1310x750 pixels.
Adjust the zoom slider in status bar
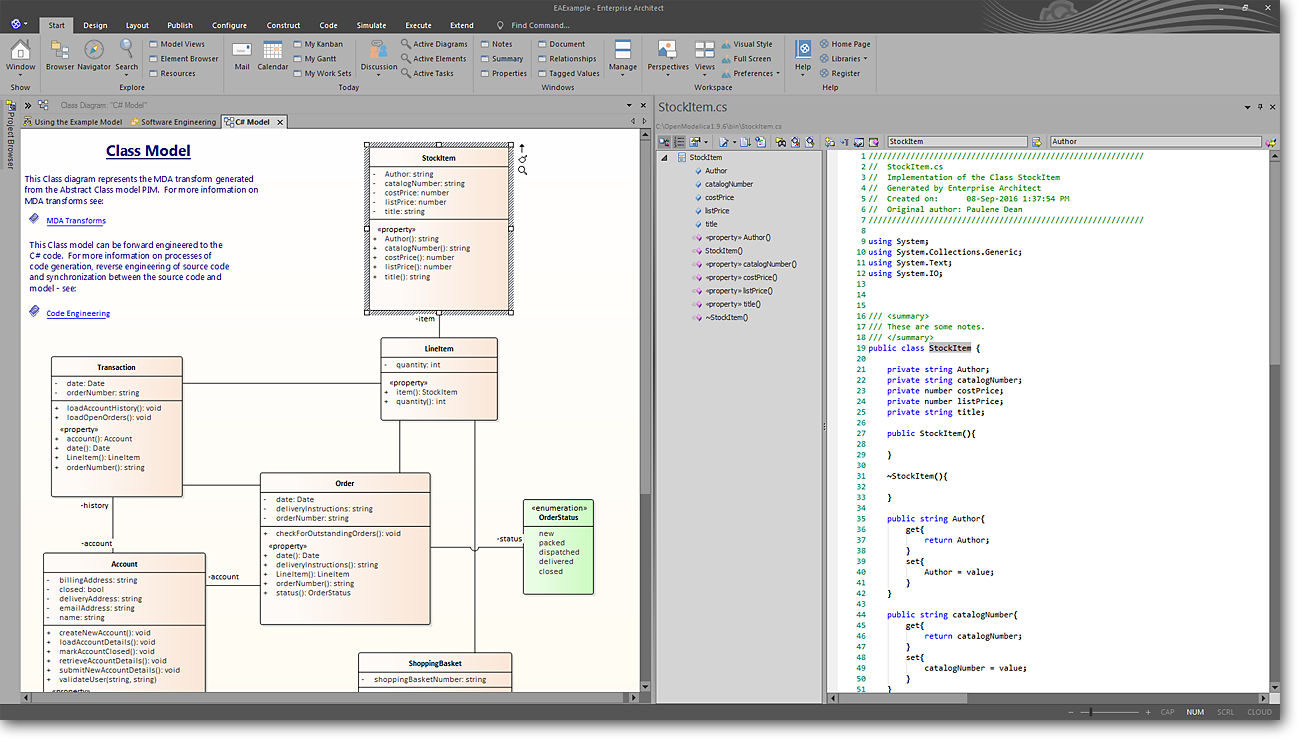tap(1091, 712)
